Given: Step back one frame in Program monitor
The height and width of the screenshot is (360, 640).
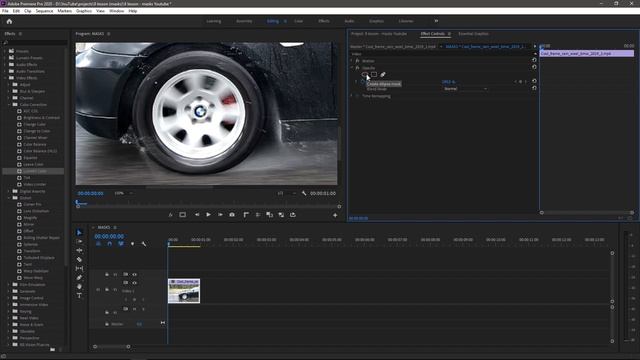Looking at the screenshot, I should [197, 215].
